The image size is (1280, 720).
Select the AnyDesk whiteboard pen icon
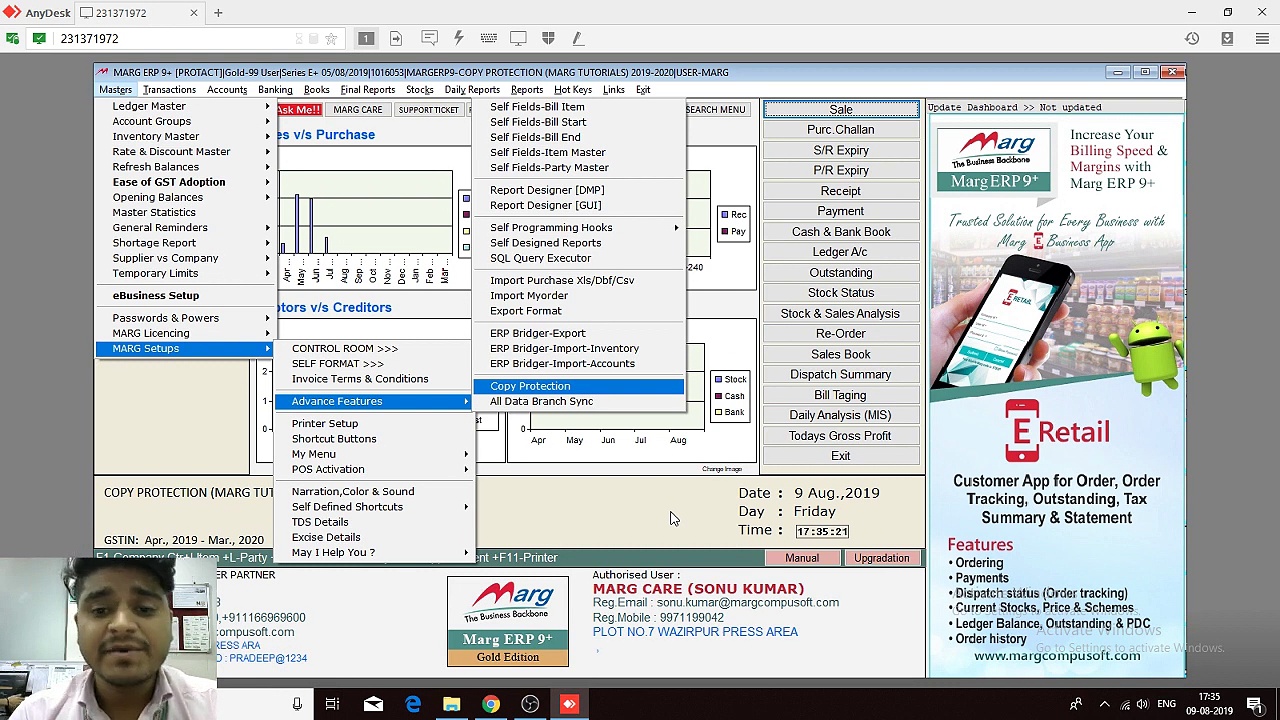577,38
